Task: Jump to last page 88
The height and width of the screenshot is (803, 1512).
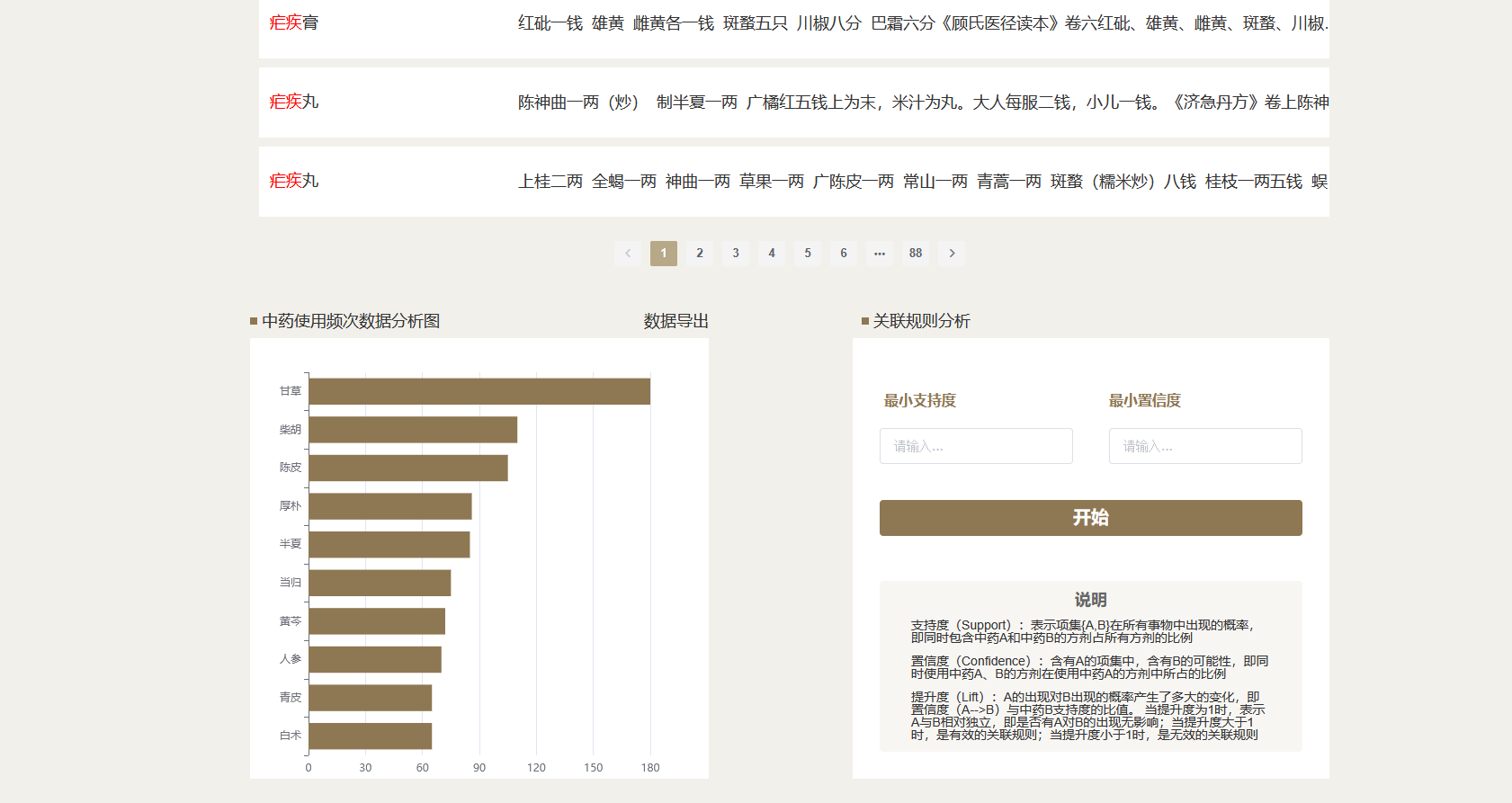Action: tap(916, 254)
